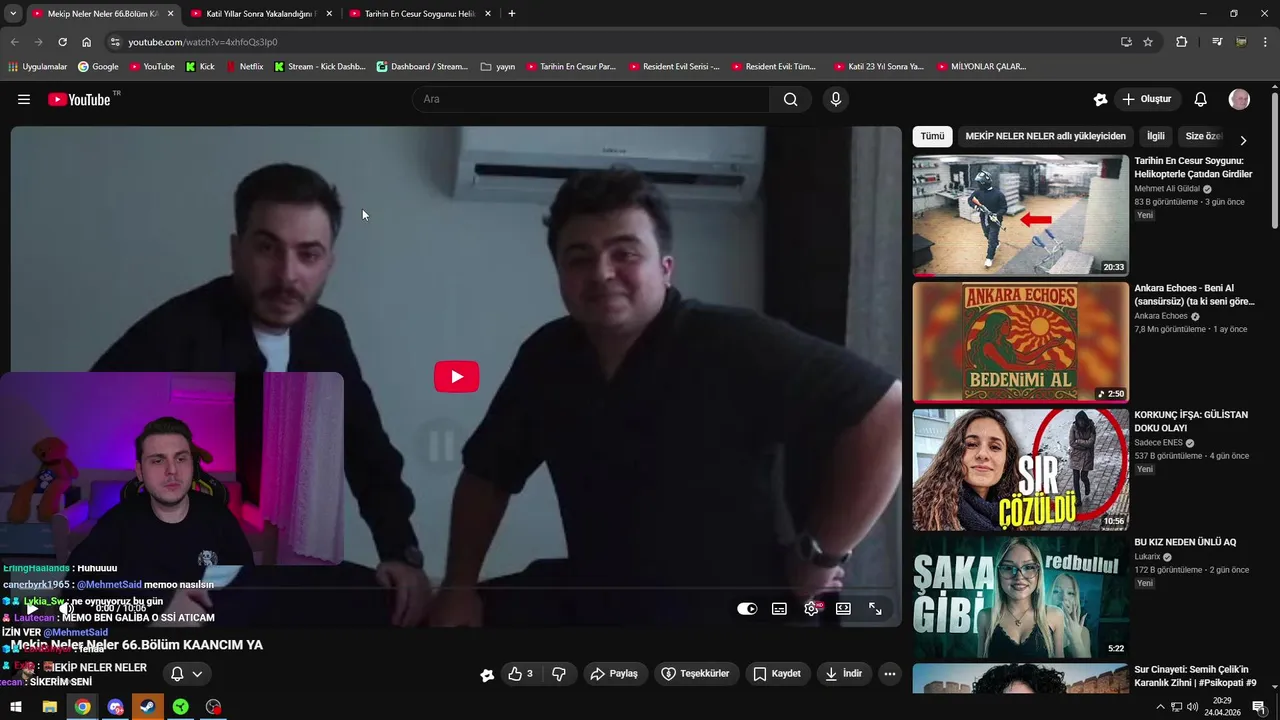
Task: Open Tarihin En Cesur Soygunu video thumbnail
Action: [x=1020, y=215]
